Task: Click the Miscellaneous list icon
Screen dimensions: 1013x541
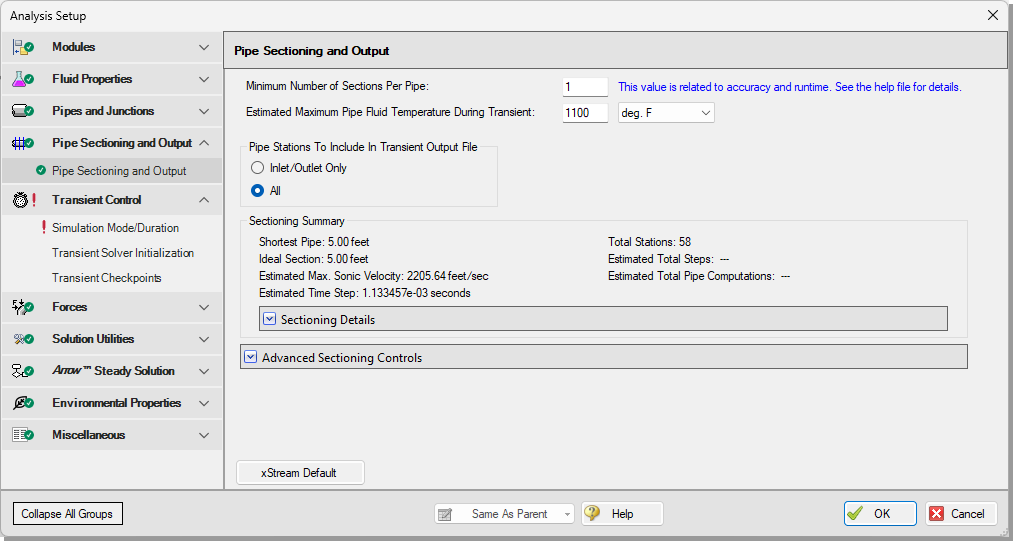Action: [x=23, y=435]
